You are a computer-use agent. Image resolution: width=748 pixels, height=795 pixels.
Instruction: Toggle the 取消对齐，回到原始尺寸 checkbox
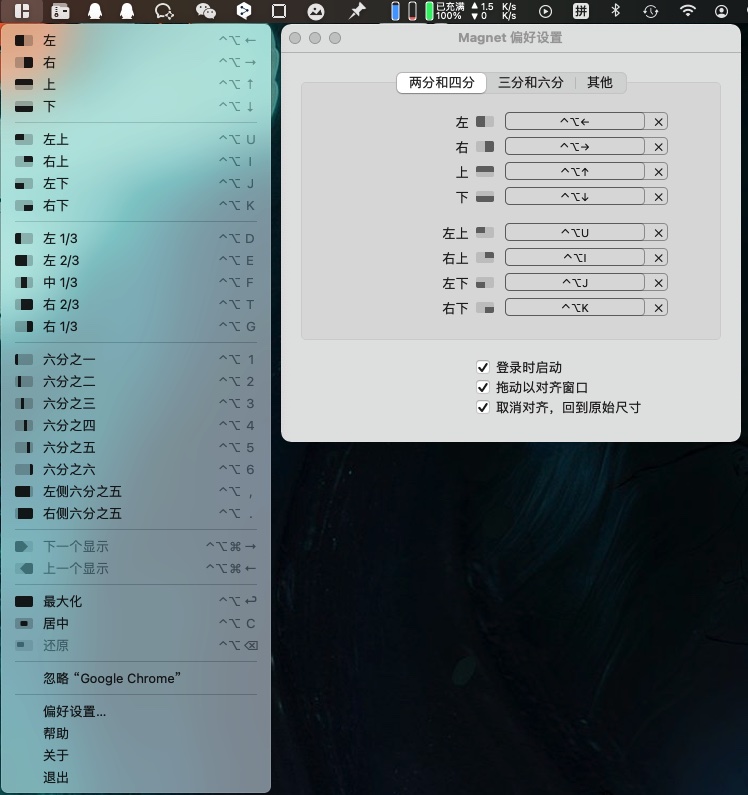(x=482, y=407)
